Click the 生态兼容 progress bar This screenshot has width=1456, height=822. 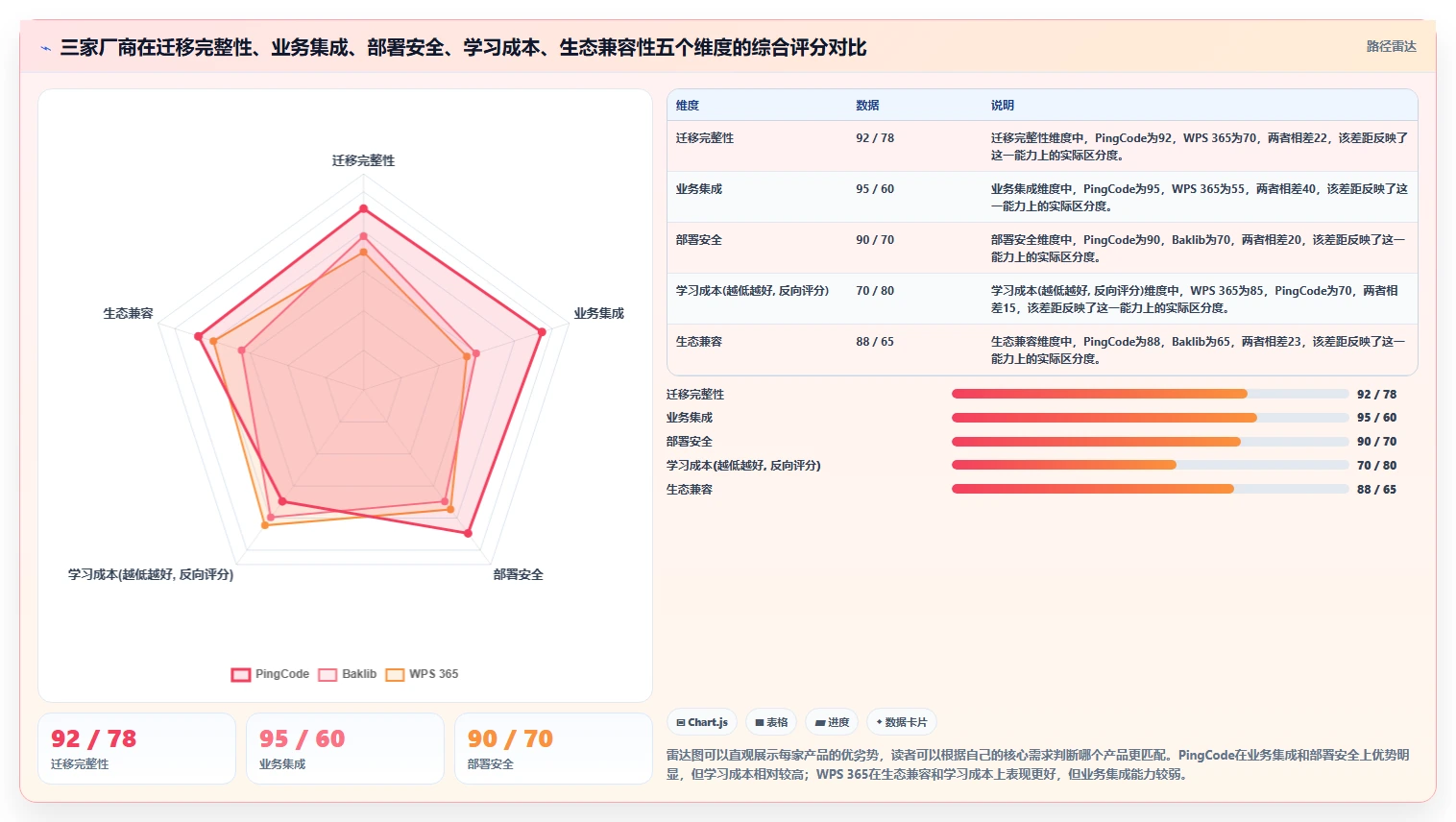1151,489
